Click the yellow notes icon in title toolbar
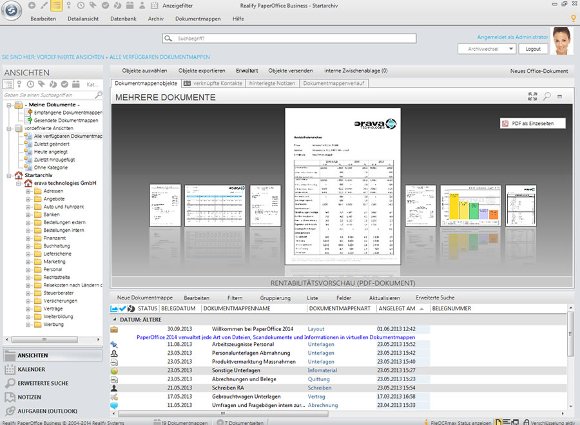This screenshot has width=580, height=425. click(56, 6)
